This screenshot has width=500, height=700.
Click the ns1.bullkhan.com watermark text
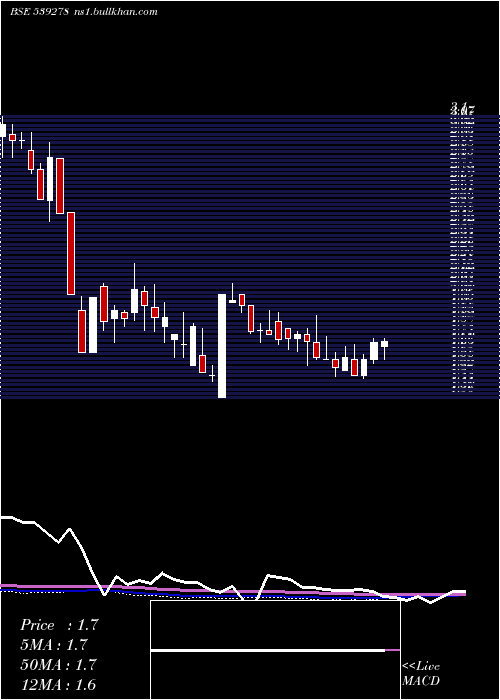[x=115, y=12]
